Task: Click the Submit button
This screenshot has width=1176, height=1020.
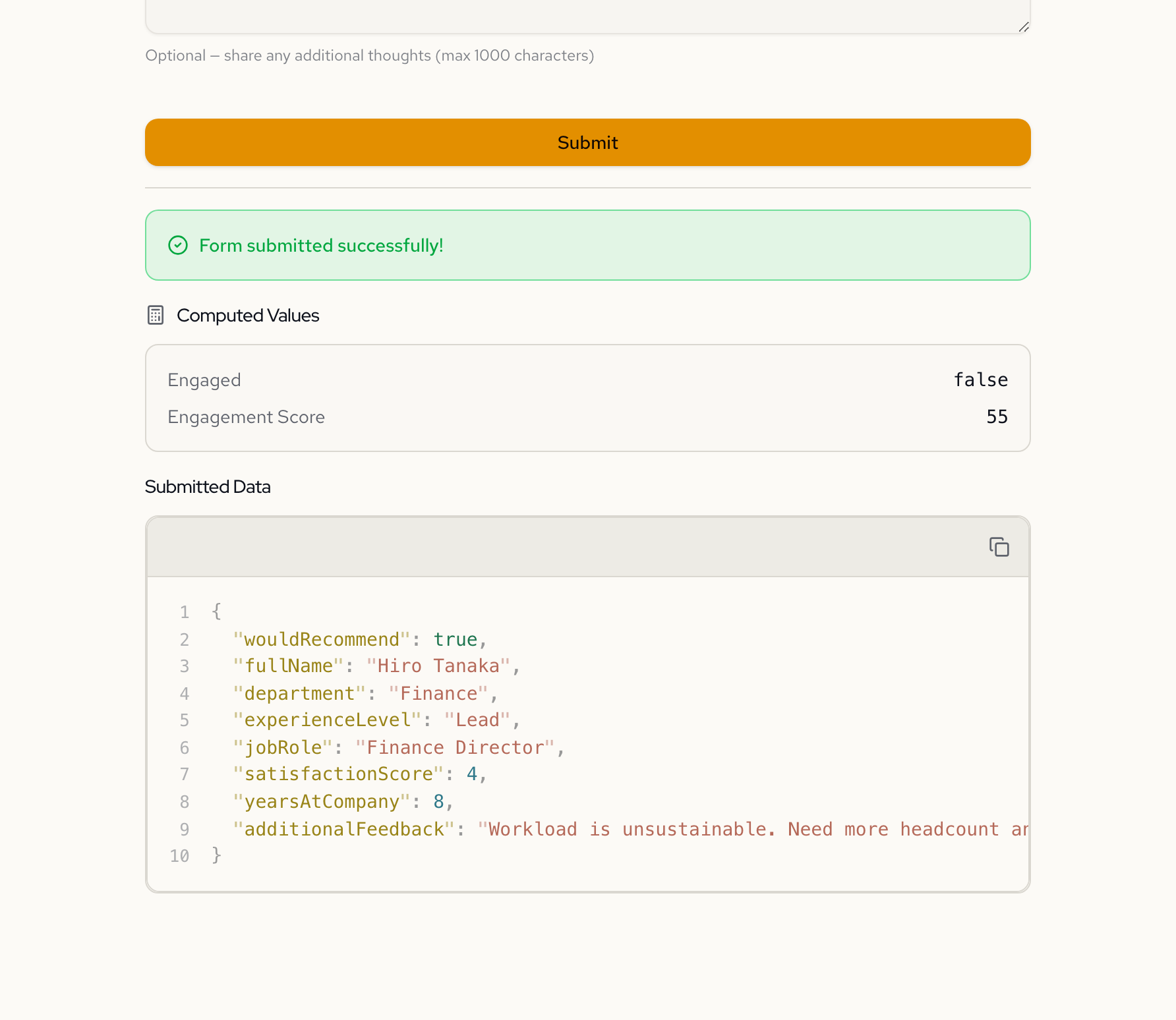Action: 587,142
